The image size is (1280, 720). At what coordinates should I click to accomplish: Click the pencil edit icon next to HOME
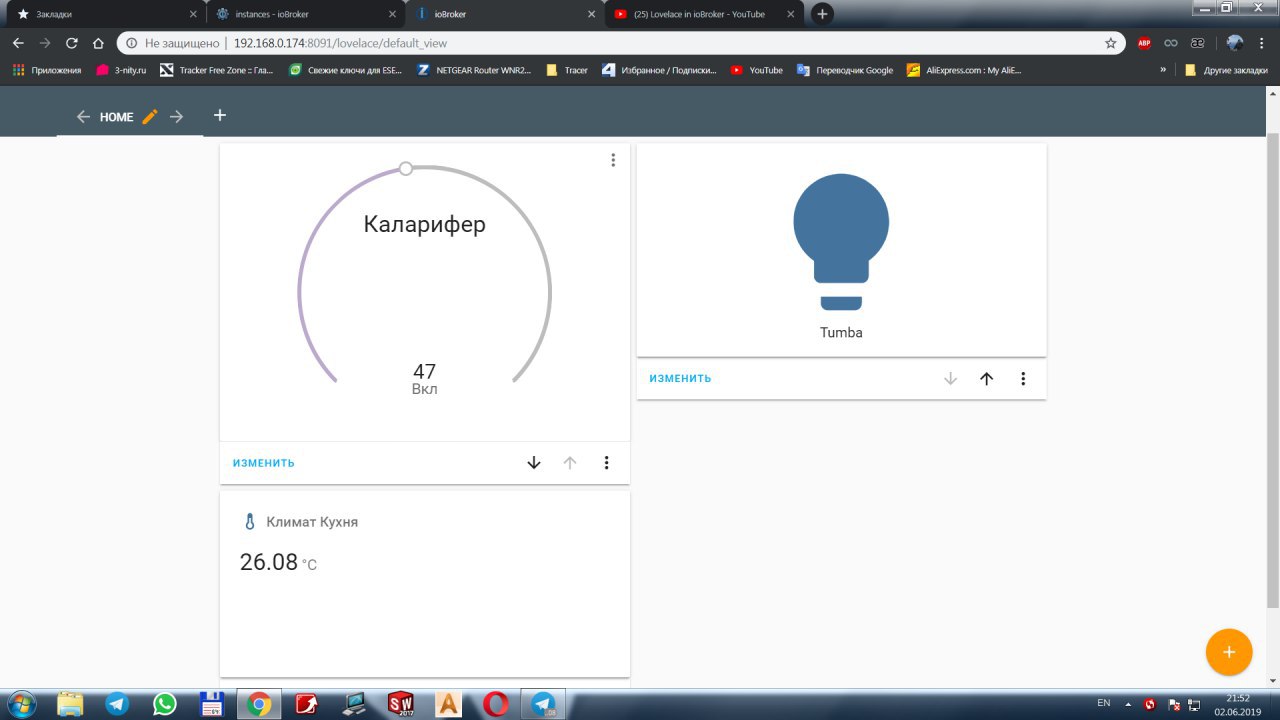[x=150, y=117]
